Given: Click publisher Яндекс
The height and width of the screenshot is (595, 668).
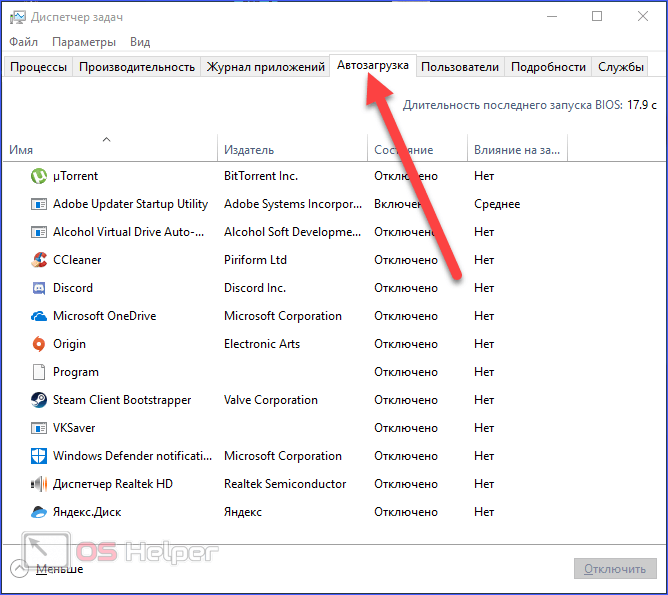Looking at the screenshot, I should 243,512.
